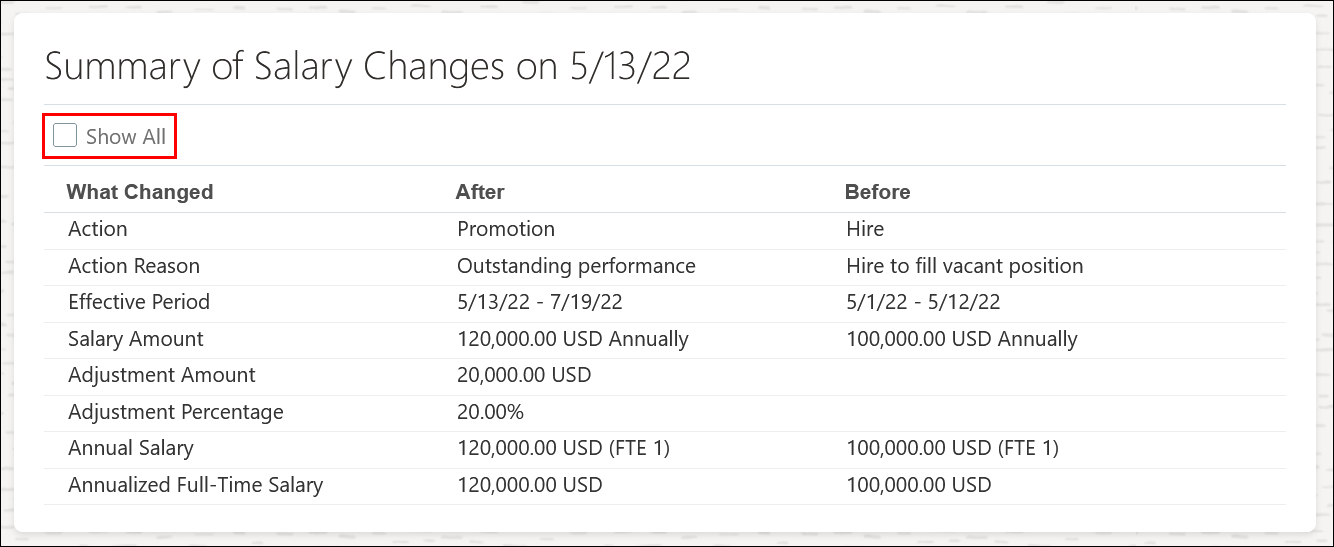
Task: Click the Summary of Salary Changes heading
Action: [x=368, y=66]
